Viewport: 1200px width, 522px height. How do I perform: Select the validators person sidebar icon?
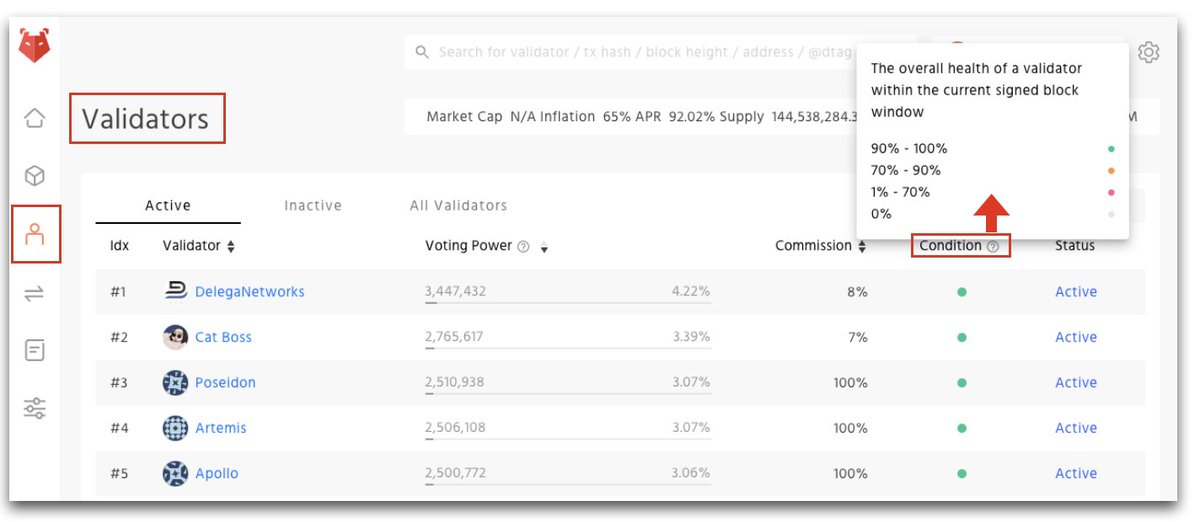35,234
